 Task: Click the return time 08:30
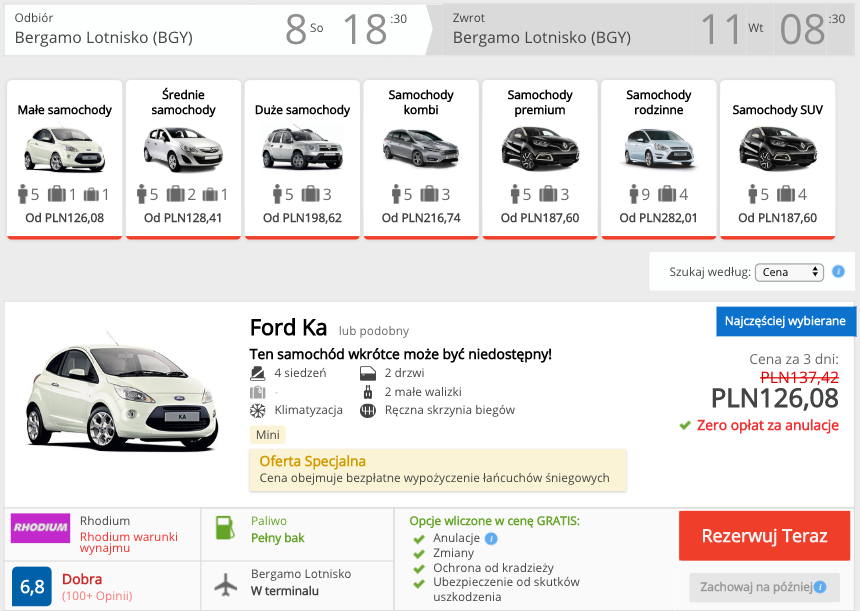point(812,29)
